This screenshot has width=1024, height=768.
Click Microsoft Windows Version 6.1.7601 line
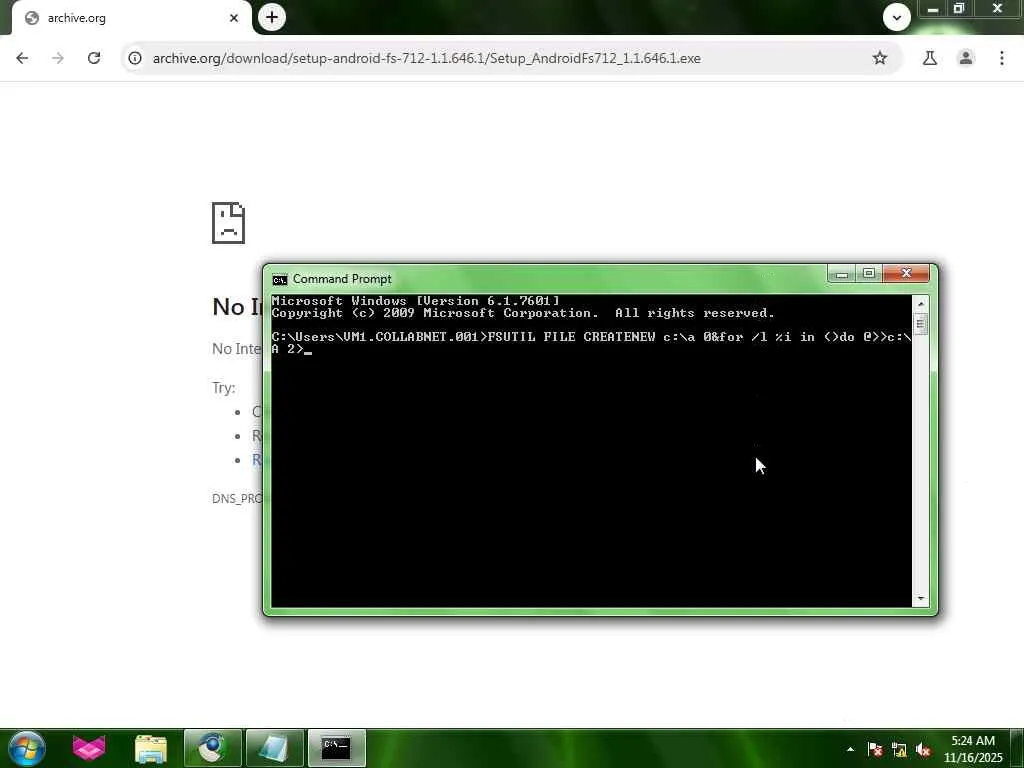415,301
